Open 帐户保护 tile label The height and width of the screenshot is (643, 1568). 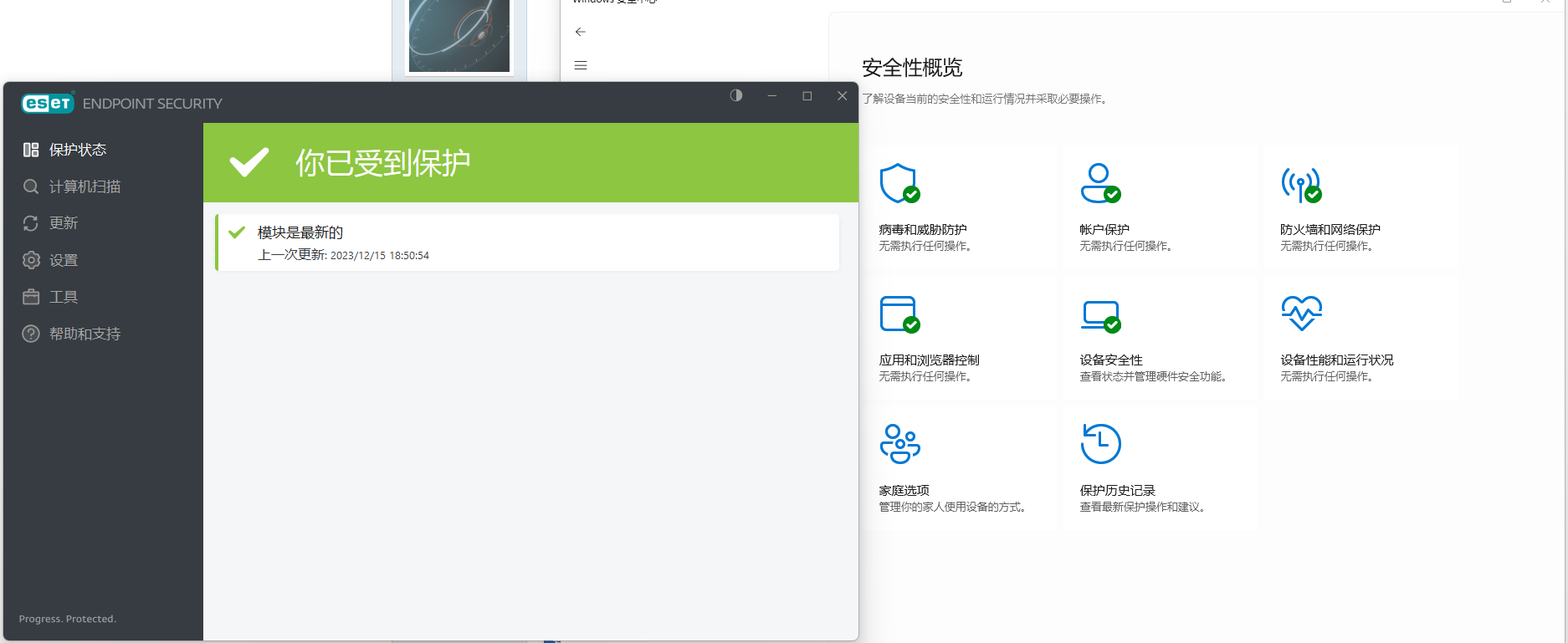pyautogui.click(x=1104, y=229)
